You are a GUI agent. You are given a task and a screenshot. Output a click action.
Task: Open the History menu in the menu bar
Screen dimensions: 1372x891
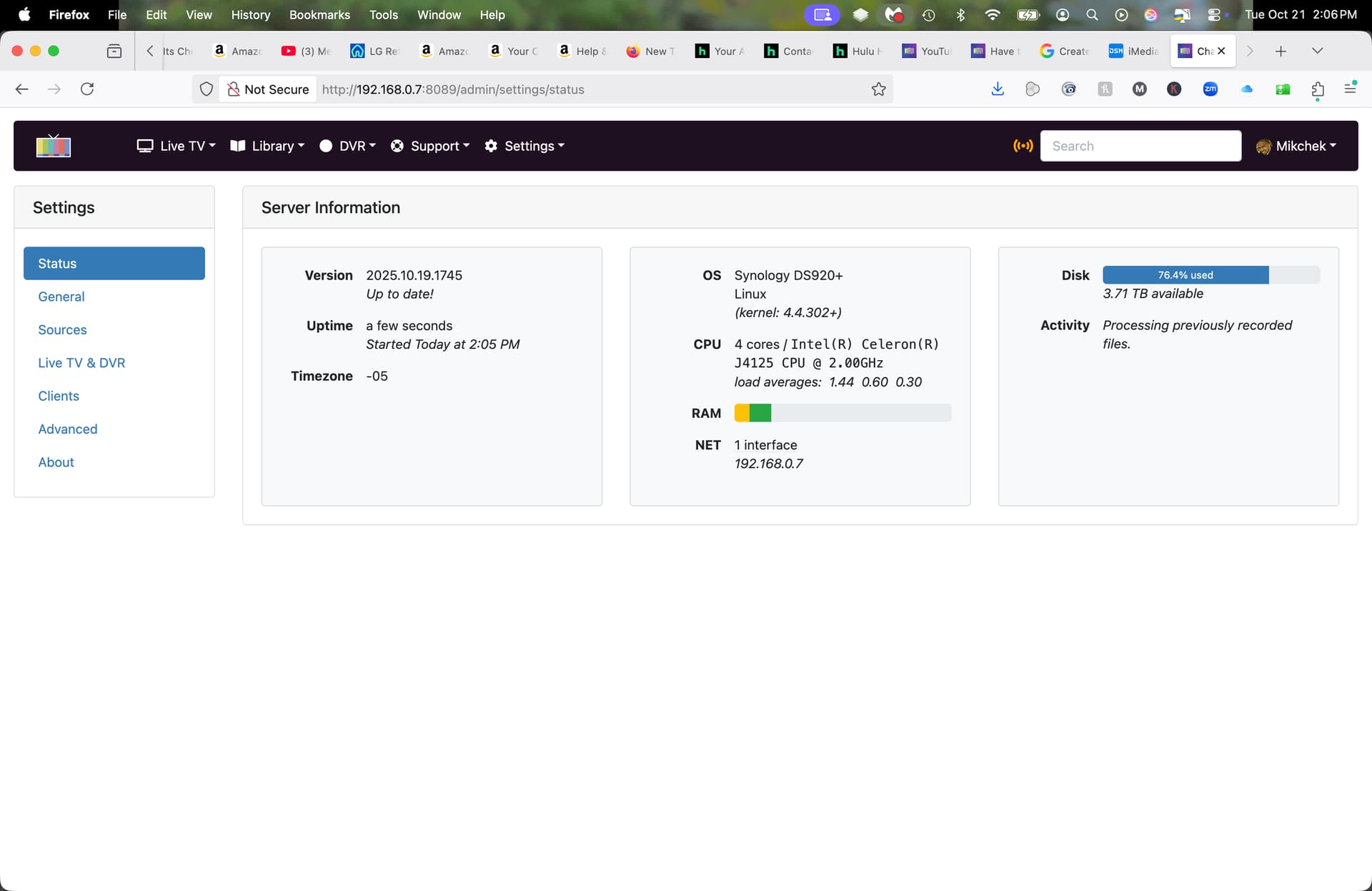(250, 15)
